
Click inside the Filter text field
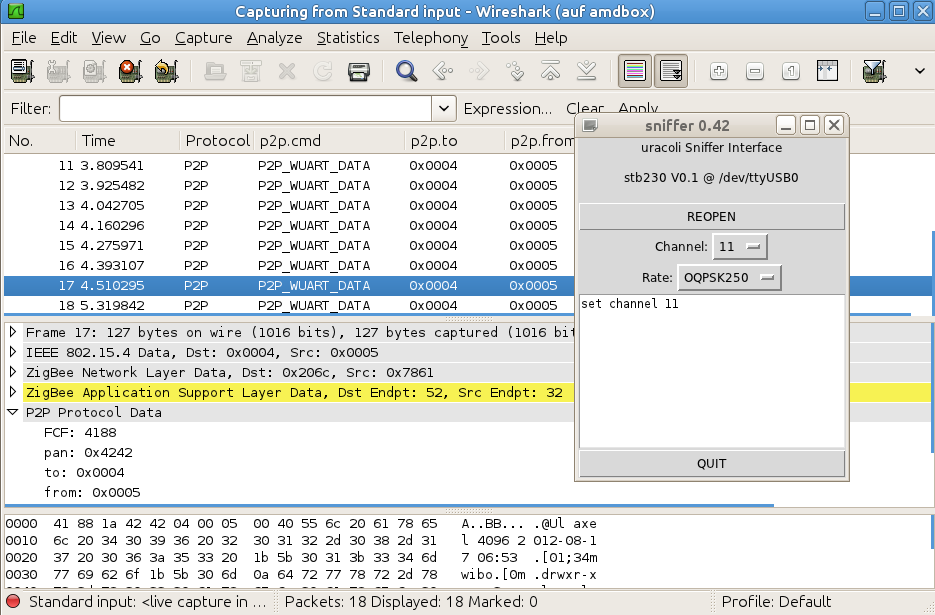(245, 108)
